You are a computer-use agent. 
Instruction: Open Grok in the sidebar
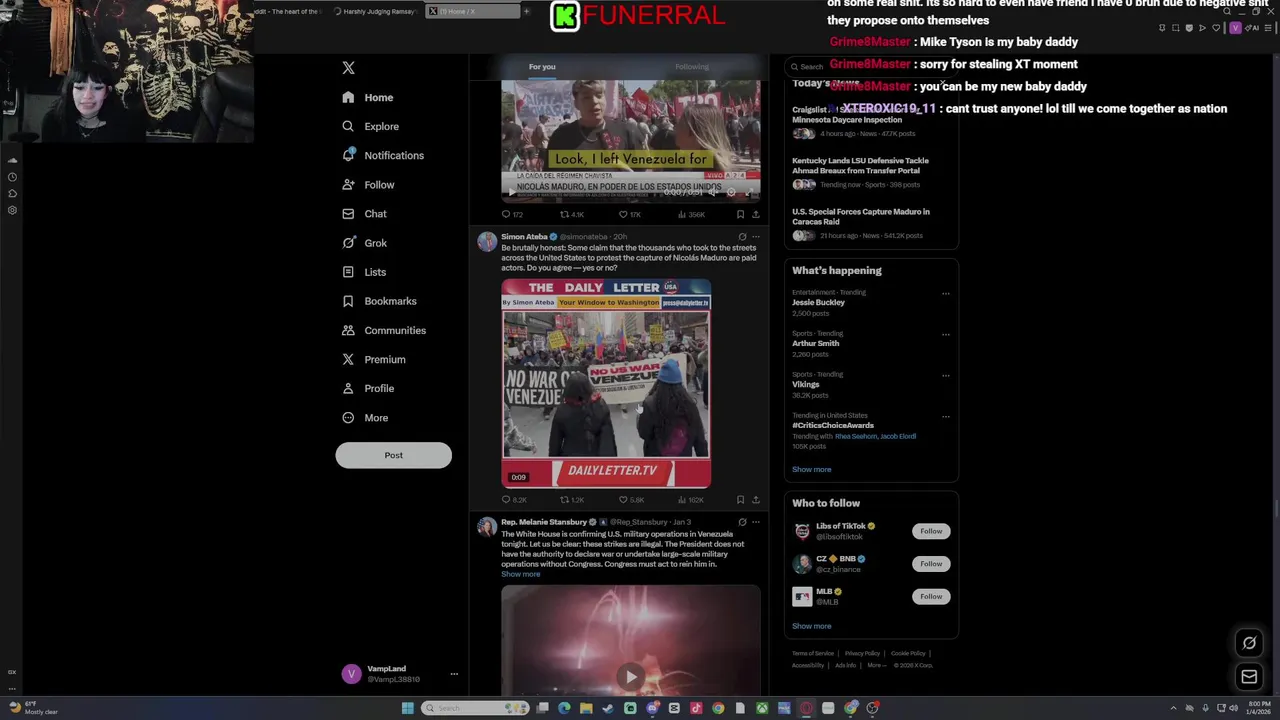point(364,243)
